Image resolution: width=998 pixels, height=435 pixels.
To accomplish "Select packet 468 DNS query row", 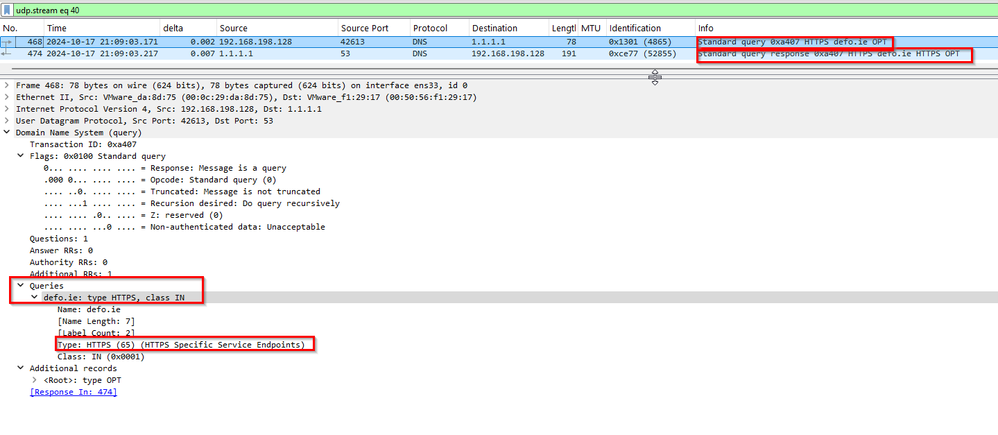I will coord(499,41).
